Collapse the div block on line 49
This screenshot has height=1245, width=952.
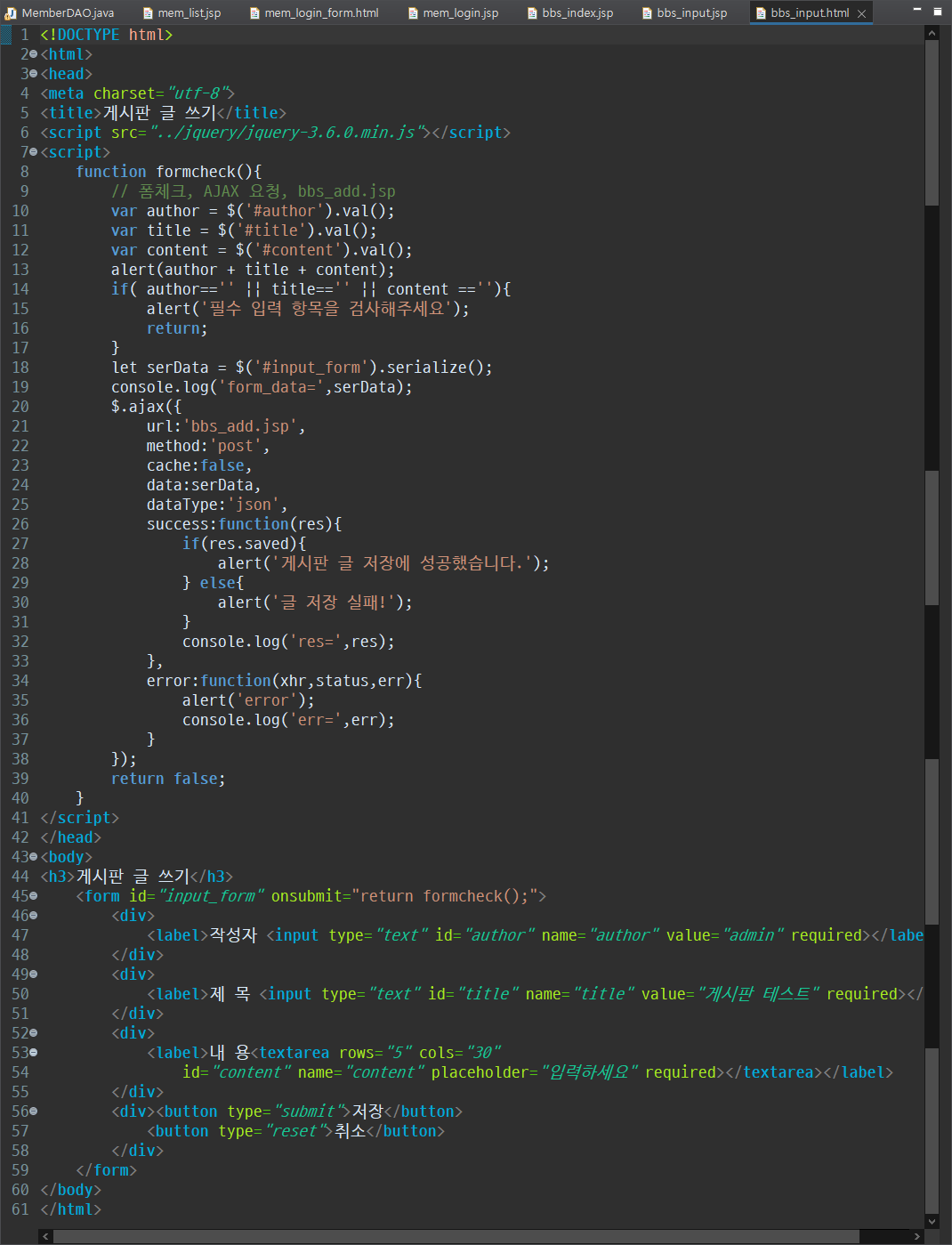click(33, 974)
